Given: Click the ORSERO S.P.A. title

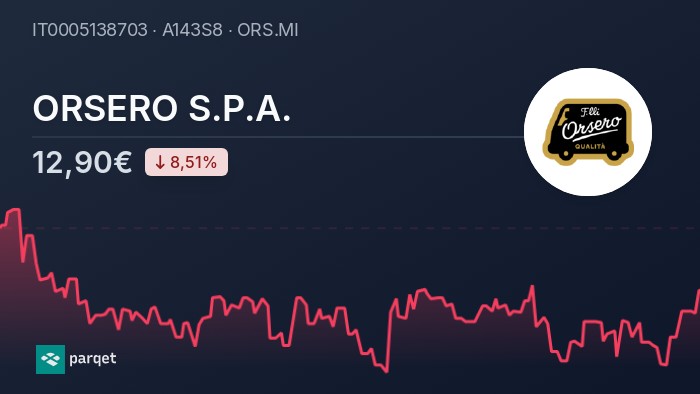Looking at the screenshot, I should pyautogui.click(x=162, y=108).
